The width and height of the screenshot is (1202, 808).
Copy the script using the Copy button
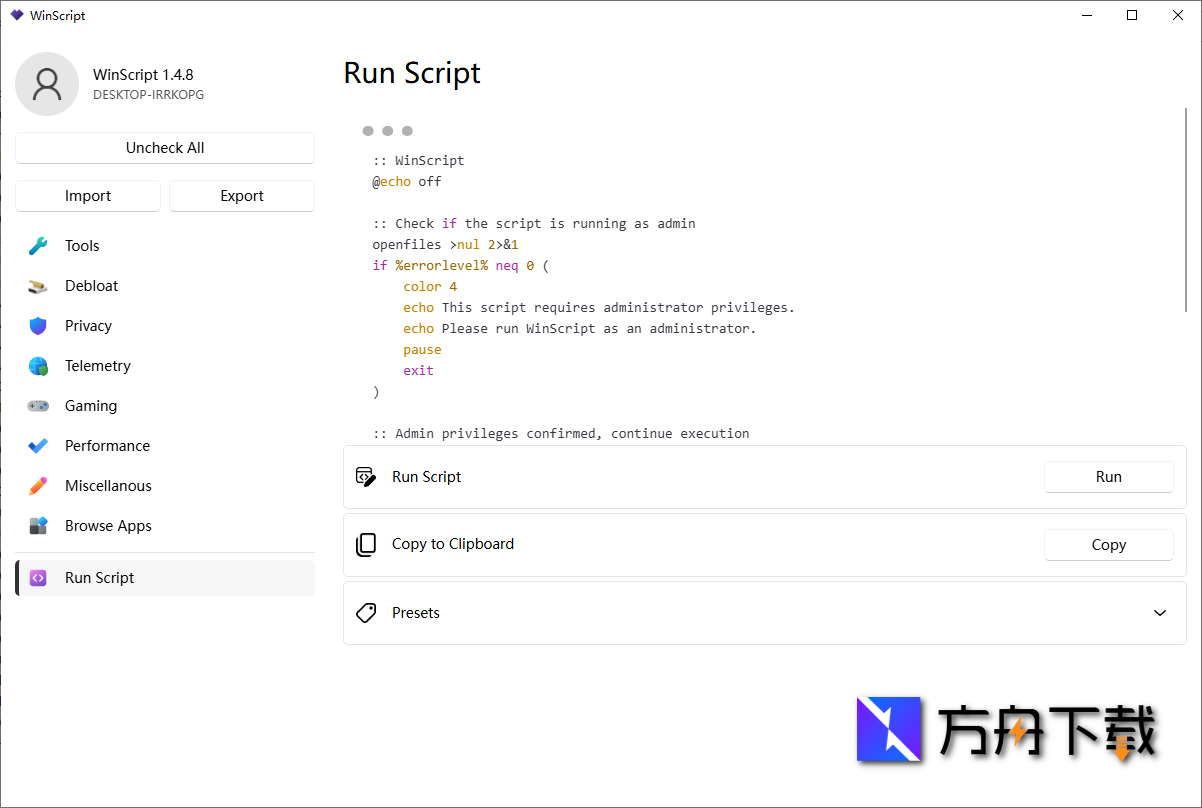pyautogui.click(x=1108, y=544)
